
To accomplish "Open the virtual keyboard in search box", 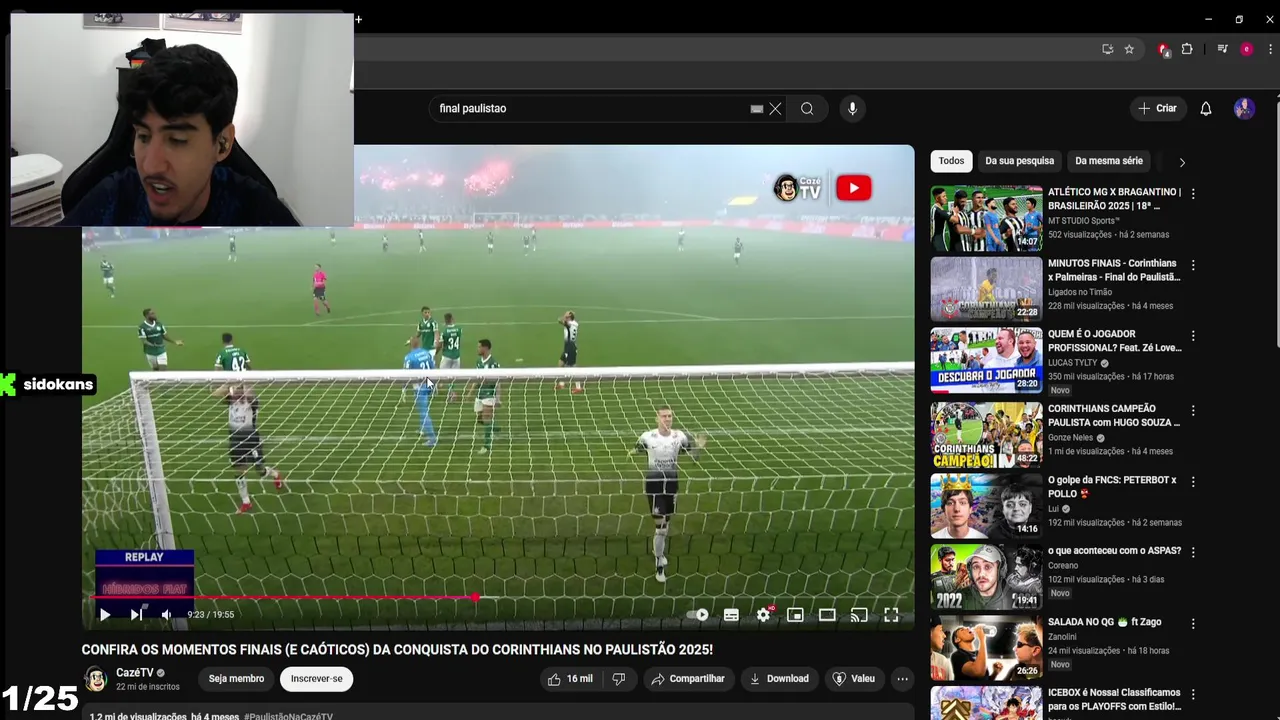I will (x=757, y=109).
